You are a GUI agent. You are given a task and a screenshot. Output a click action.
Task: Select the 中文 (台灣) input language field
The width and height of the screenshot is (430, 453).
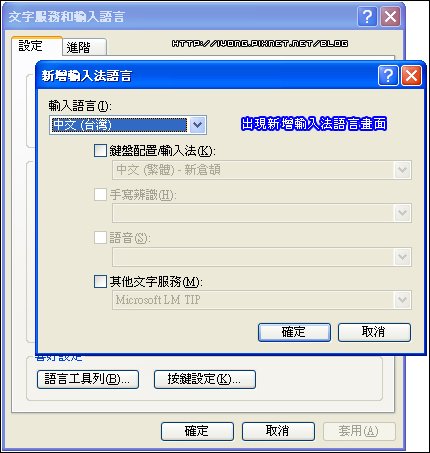(119, 125)
